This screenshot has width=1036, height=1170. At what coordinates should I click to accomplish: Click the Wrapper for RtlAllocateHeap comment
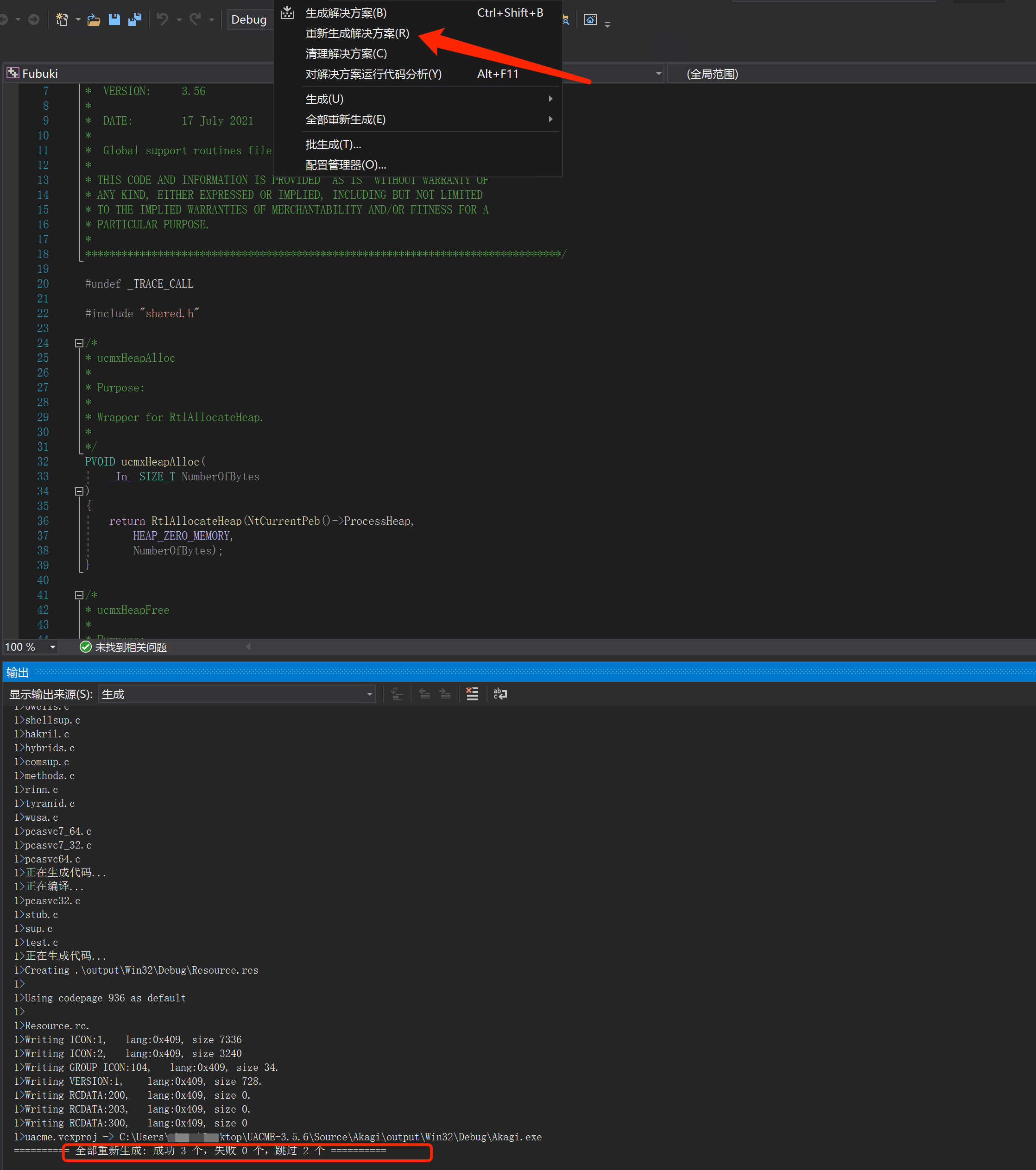point(174,417)
